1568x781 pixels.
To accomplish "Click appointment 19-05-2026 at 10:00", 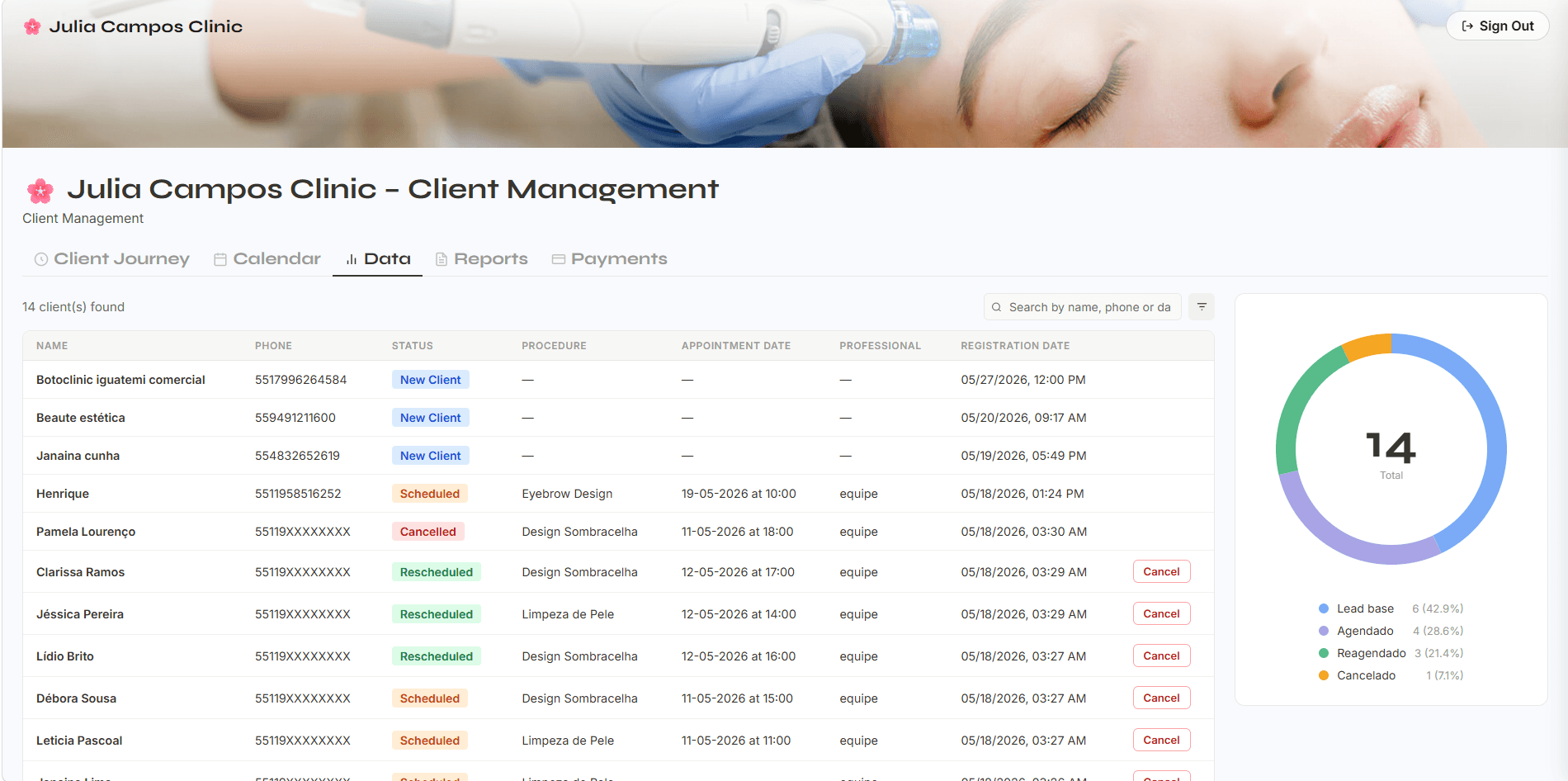I will [x=739, y=494].
